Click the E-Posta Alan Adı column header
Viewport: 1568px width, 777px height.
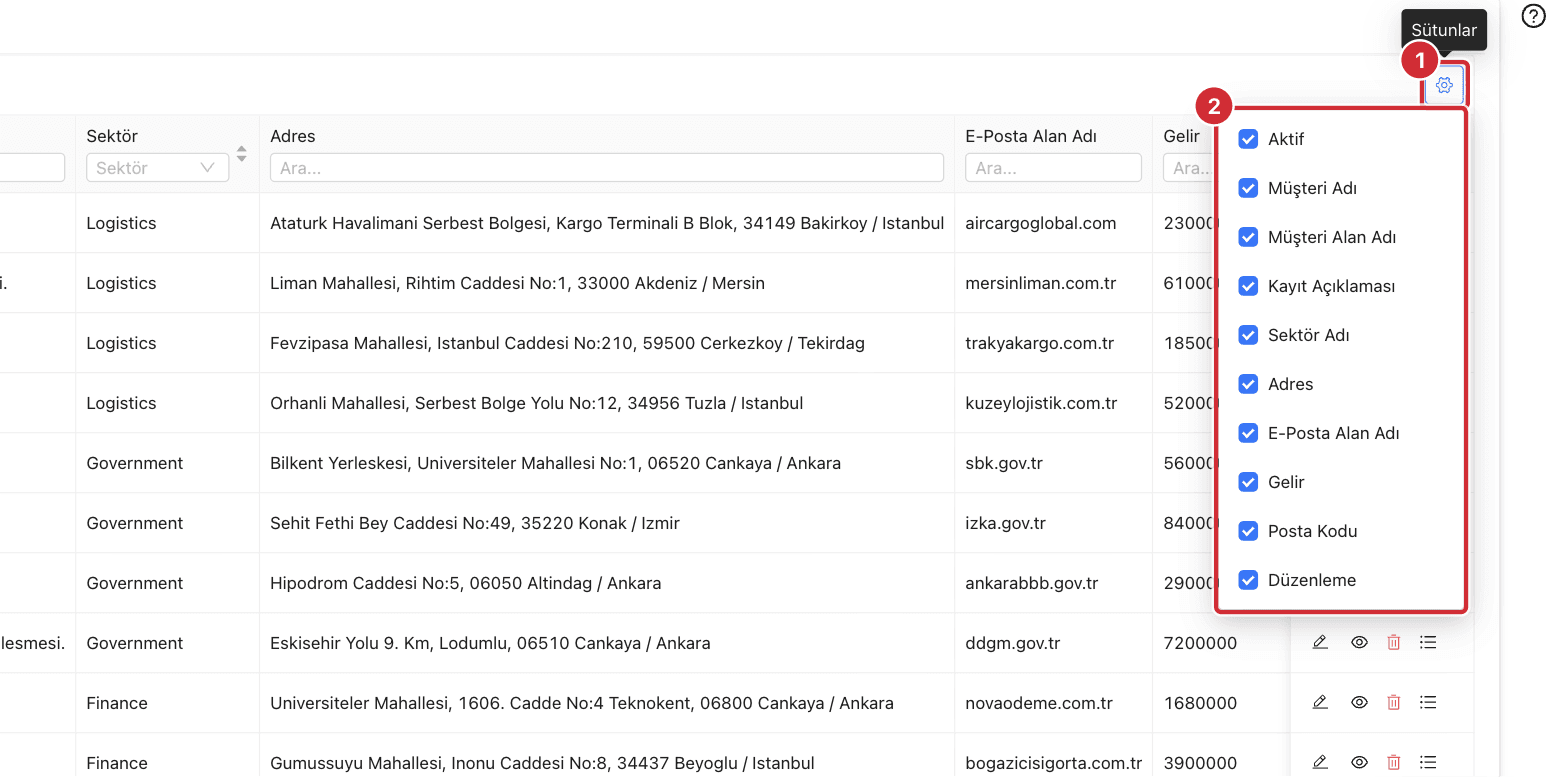(1031, 136)
